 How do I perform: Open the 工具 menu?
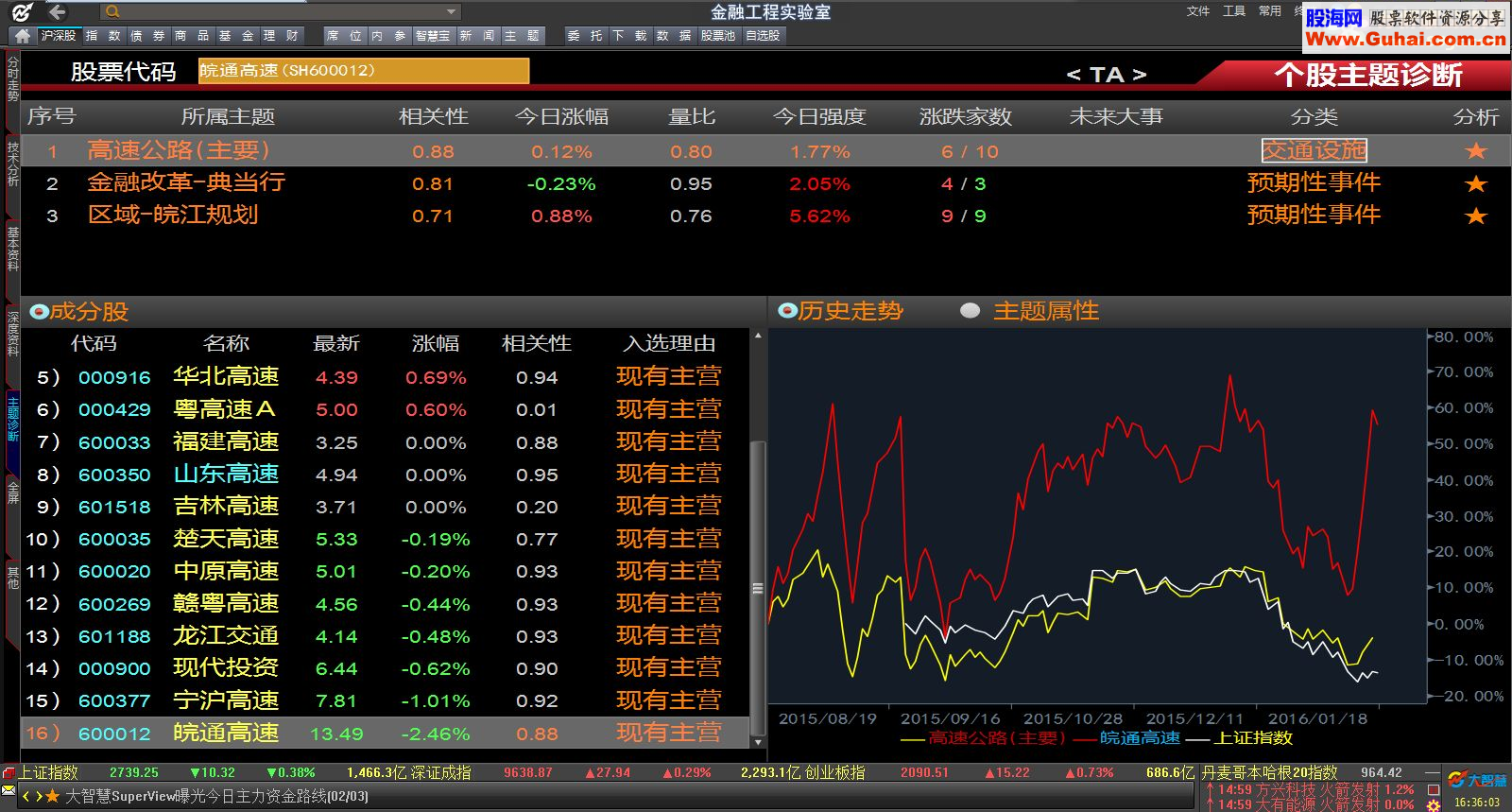(1234, 11)
